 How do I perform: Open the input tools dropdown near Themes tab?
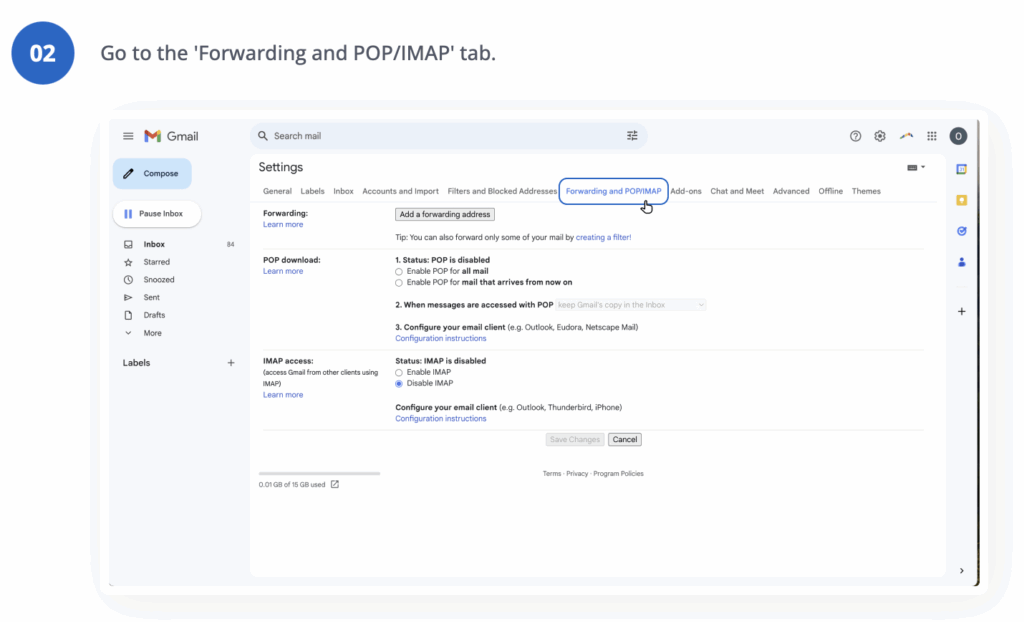(913, 167)
